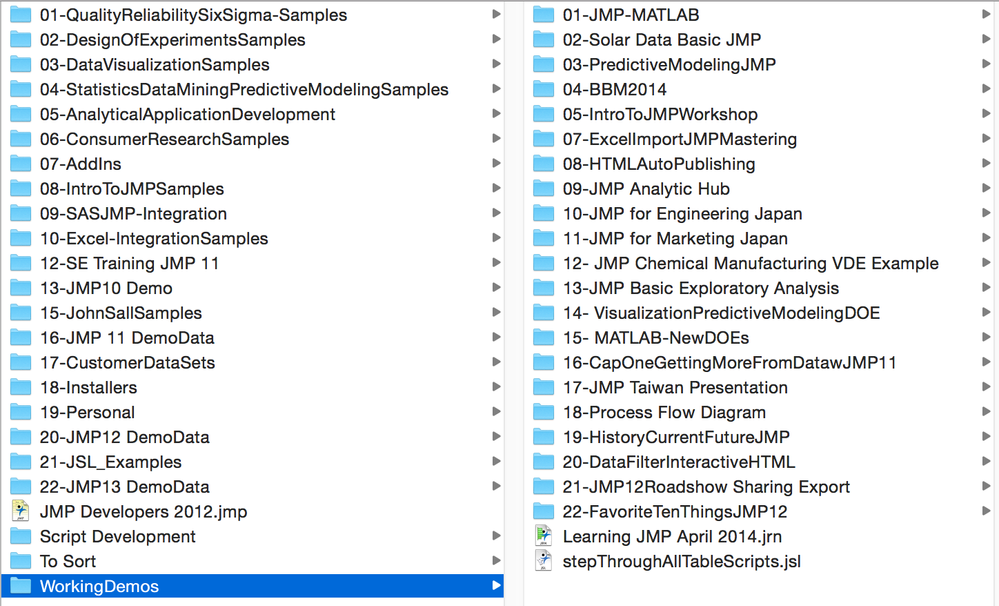Click the Learning JMP April 2014.jrn journal icon
The image size is (999, 606).
coord(543,536)
